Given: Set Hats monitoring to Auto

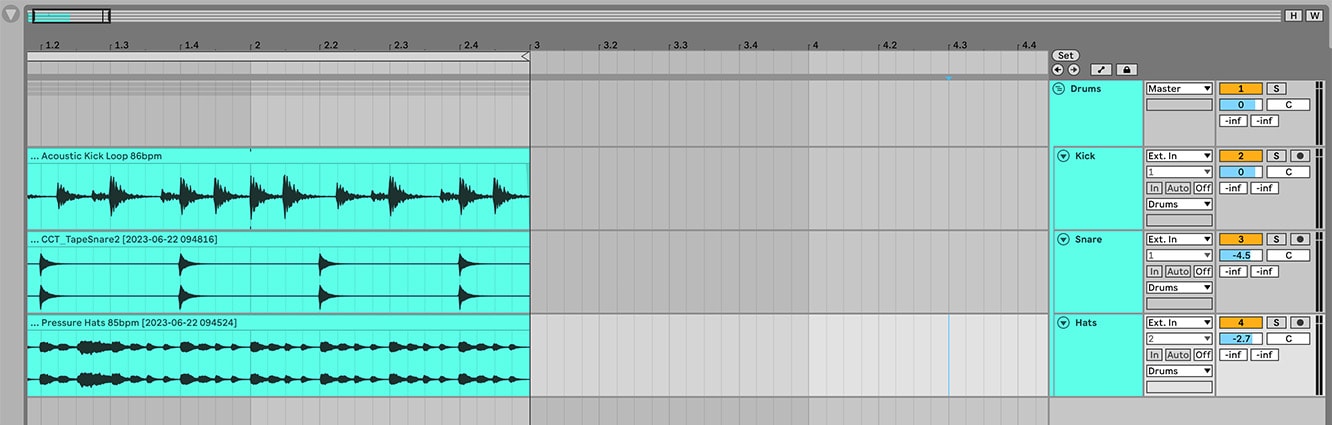Looking at the screenshot, I should (x=1178, y=354).
